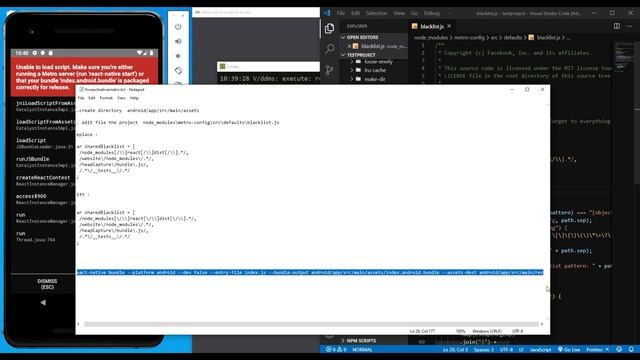Click the Windows (CRLF) Notepad status entry
Screen dimensions: 640x360
pos(487,331)
